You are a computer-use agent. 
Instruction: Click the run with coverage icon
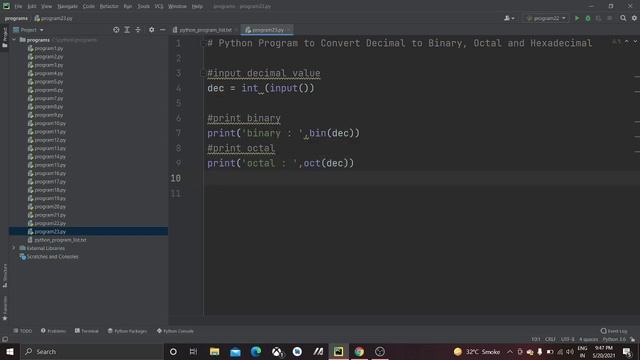pos(598,18)
